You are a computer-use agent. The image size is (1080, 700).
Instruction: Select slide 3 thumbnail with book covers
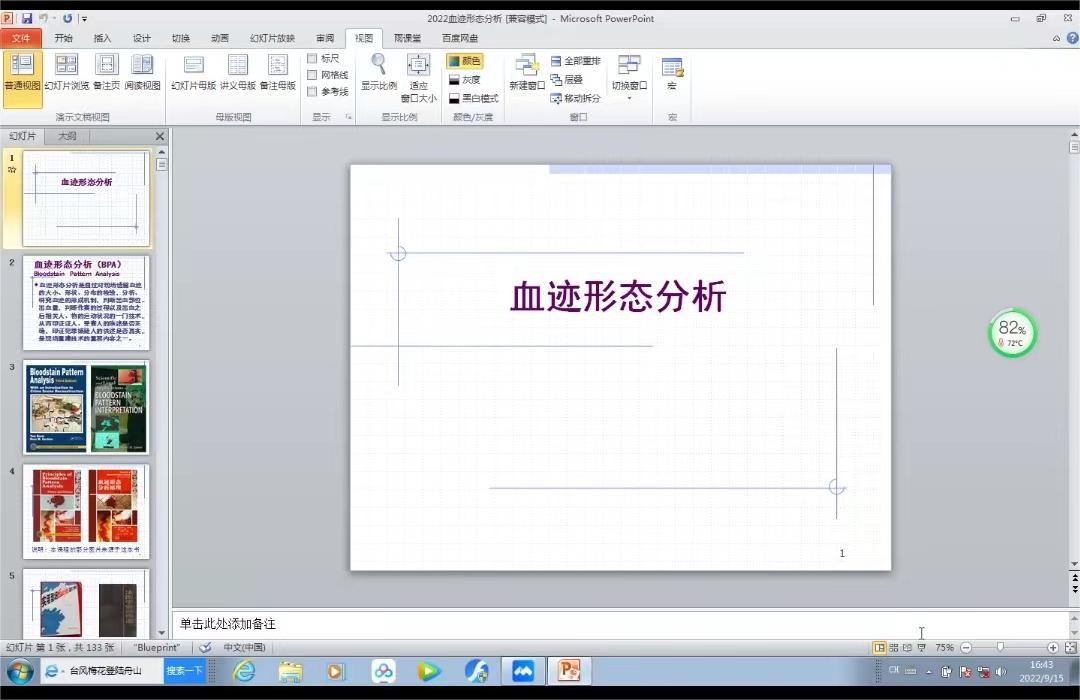coord(86,407)
